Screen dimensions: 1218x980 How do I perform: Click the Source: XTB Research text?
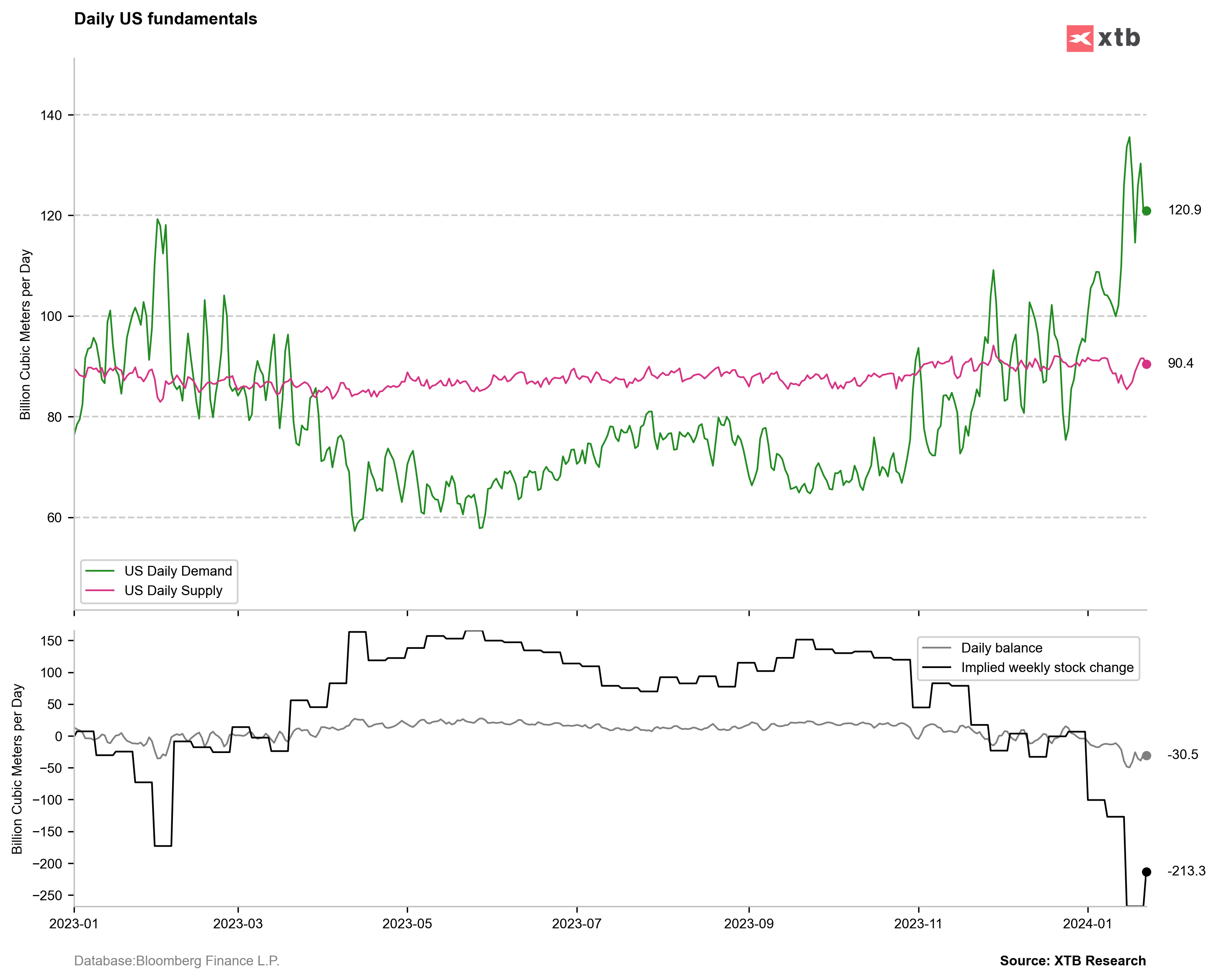pyautogui.click(x=1072, y=961)
